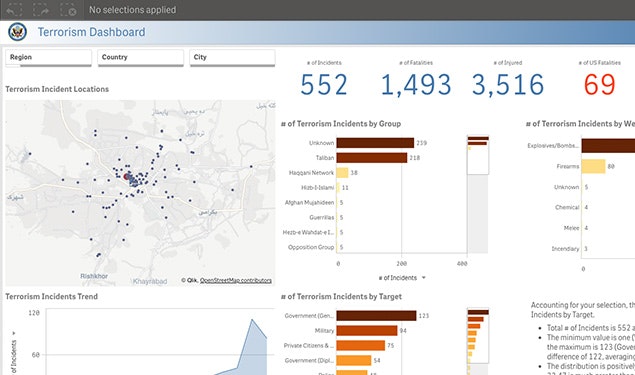Select the Military bar in target chart
The image size is (635, 375).
[367, 330]
